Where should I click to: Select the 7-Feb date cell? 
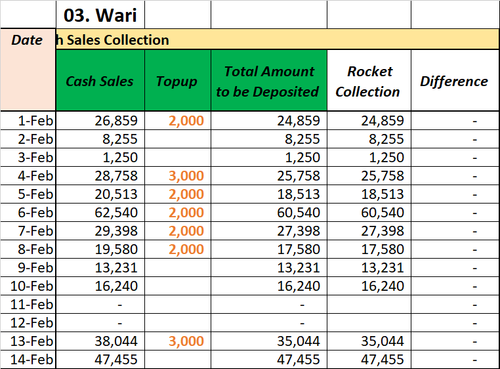tap(28, 231)
